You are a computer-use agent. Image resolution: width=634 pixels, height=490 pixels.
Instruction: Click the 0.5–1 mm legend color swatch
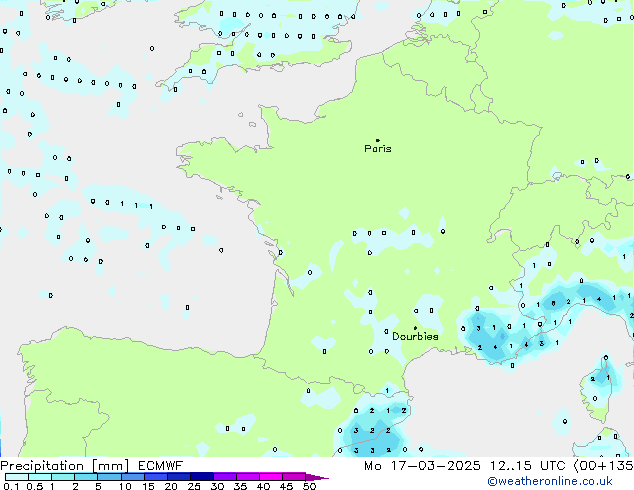[40, 477]
